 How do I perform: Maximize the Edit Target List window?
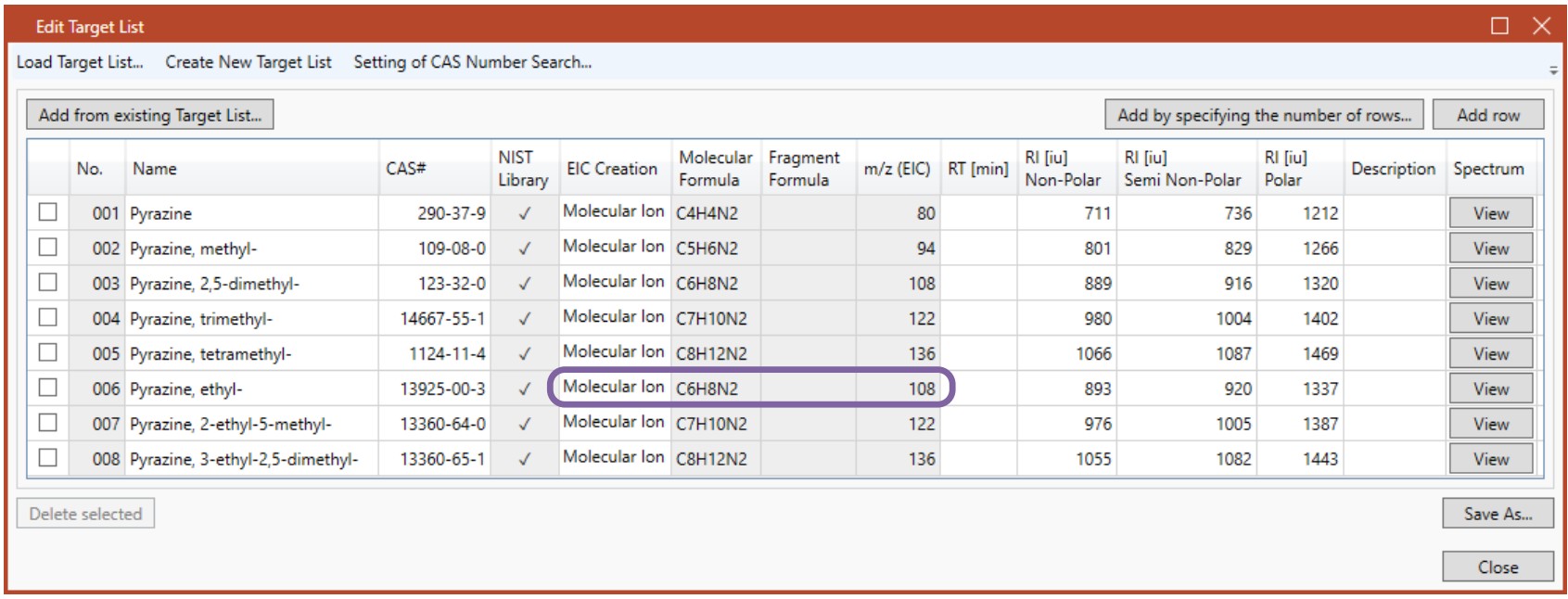[x=1499, y=26]
